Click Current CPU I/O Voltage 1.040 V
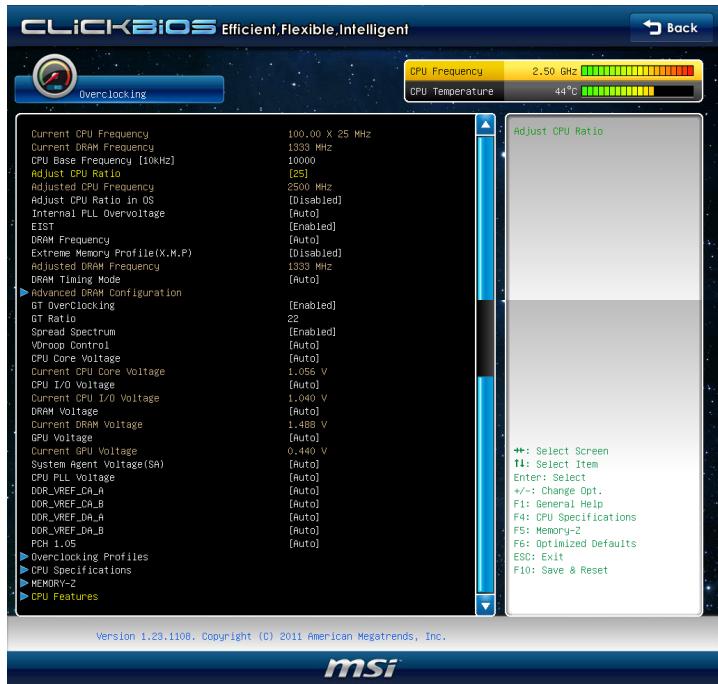 pos(307,398)
